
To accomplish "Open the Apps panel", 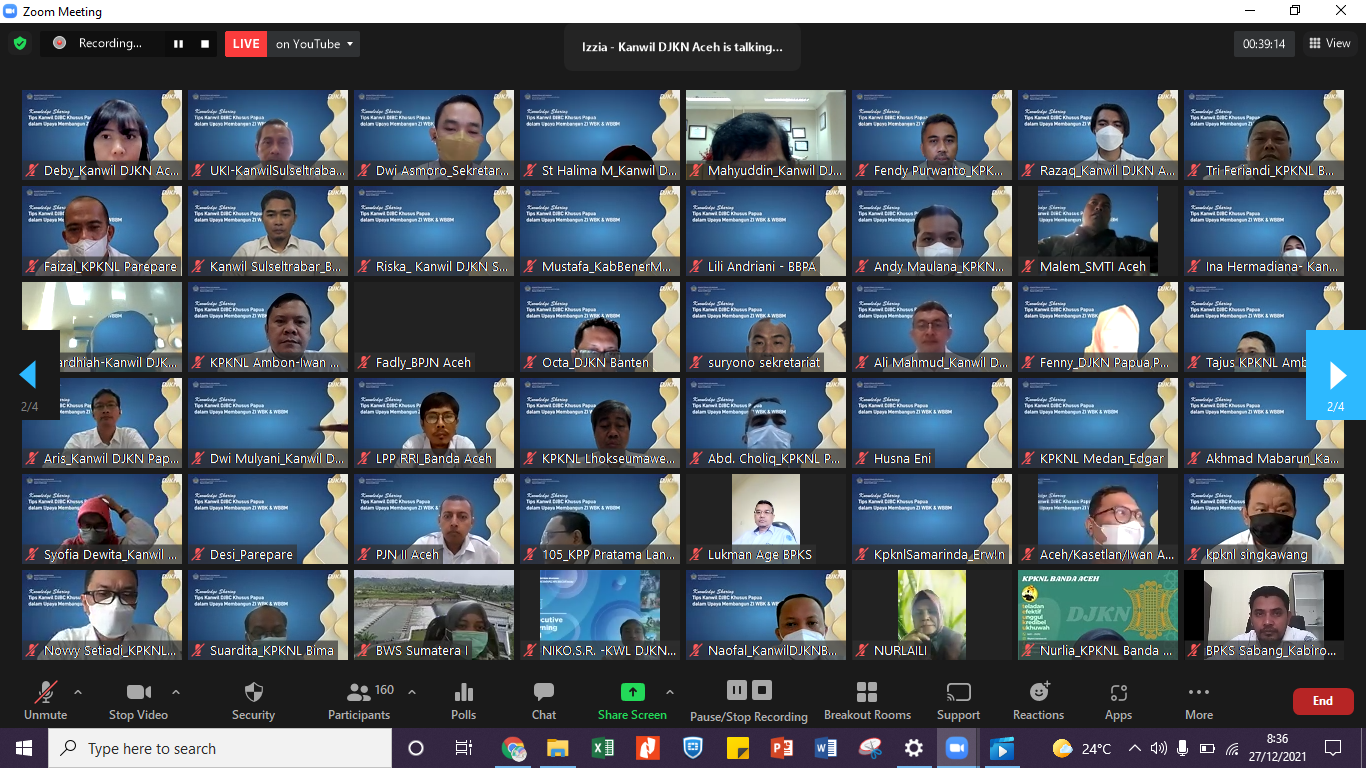I will tap(1118, 692).
